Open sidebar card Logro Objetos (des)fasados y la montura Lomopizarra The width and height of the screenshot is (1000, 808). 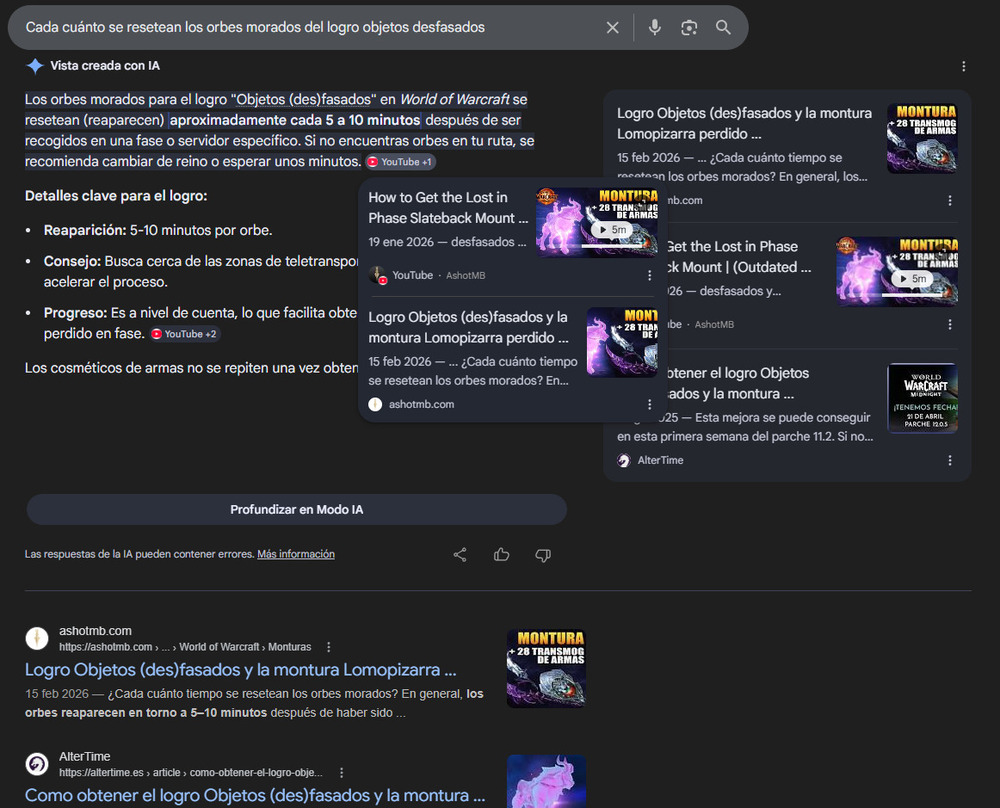744,123
